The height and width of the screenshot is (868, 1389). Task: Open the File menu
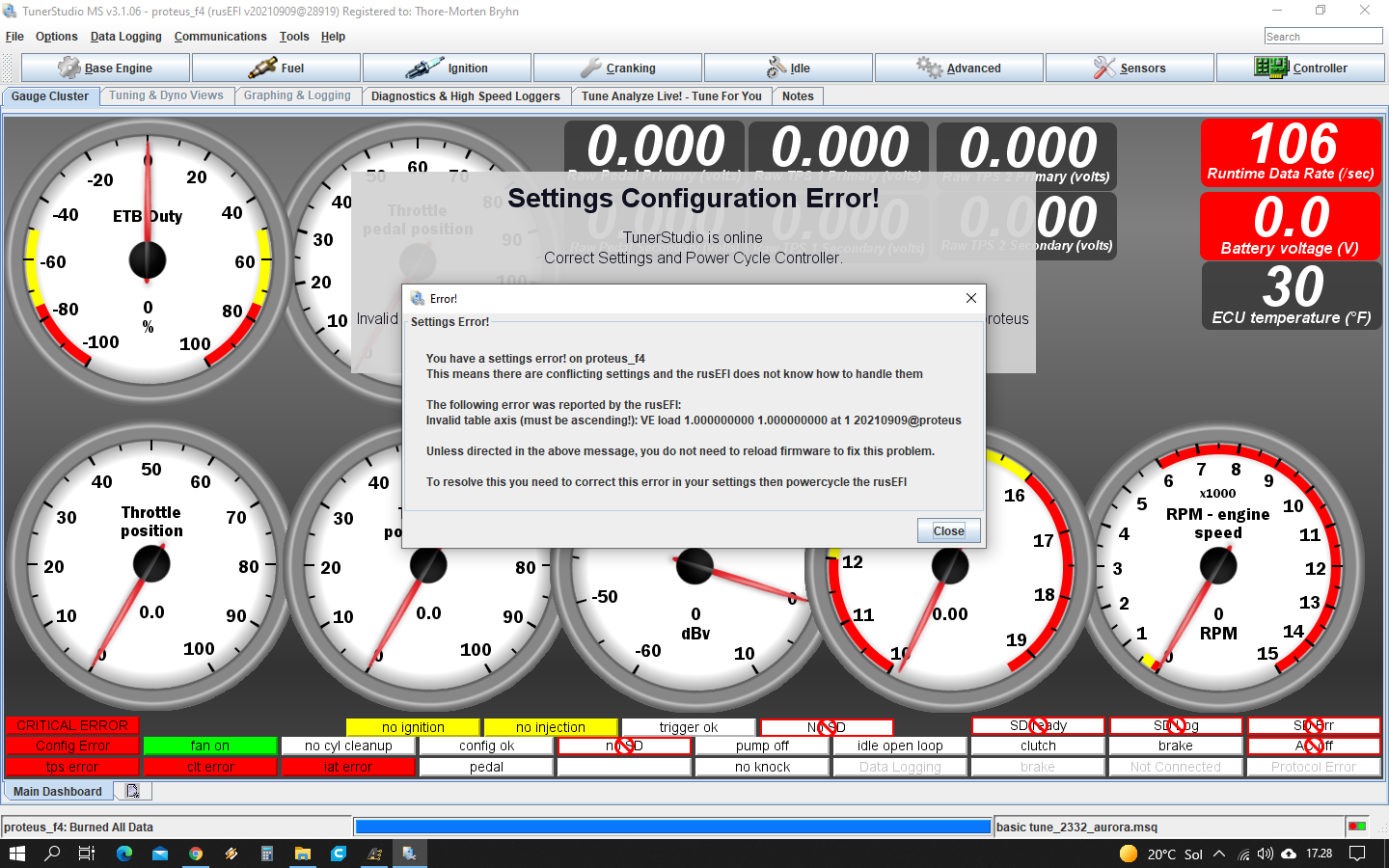coord(14,37)
